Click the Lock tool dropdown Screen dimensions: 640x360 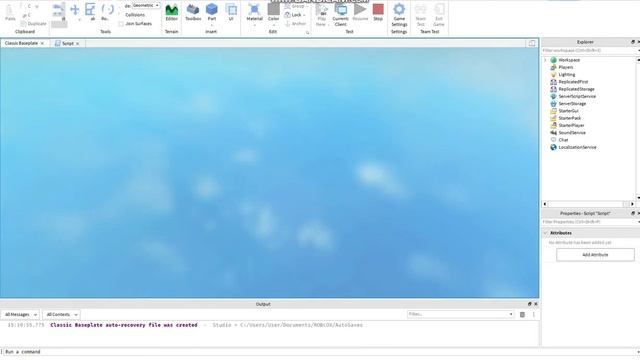point(296,15)
